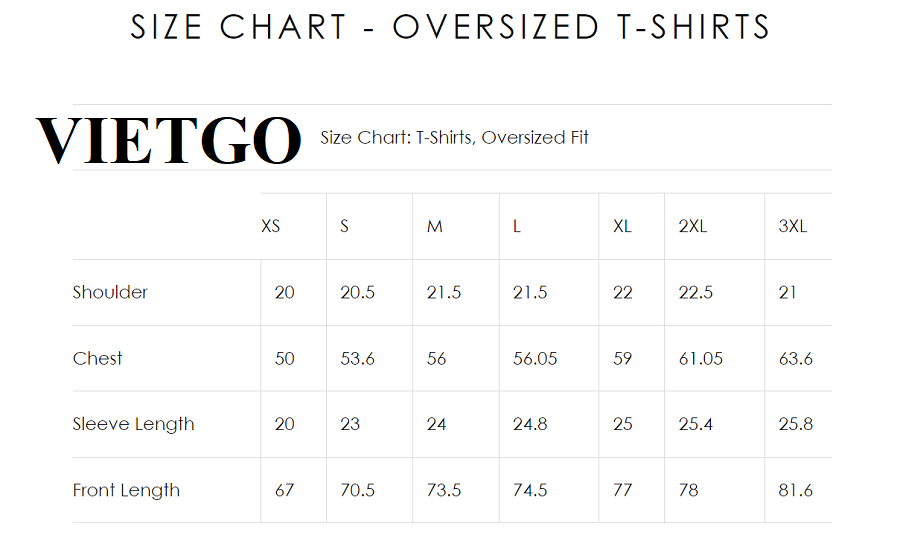Click sleeve length value 24.8
The width and height of the screenshot is (900, 535).
coord(530,424)
